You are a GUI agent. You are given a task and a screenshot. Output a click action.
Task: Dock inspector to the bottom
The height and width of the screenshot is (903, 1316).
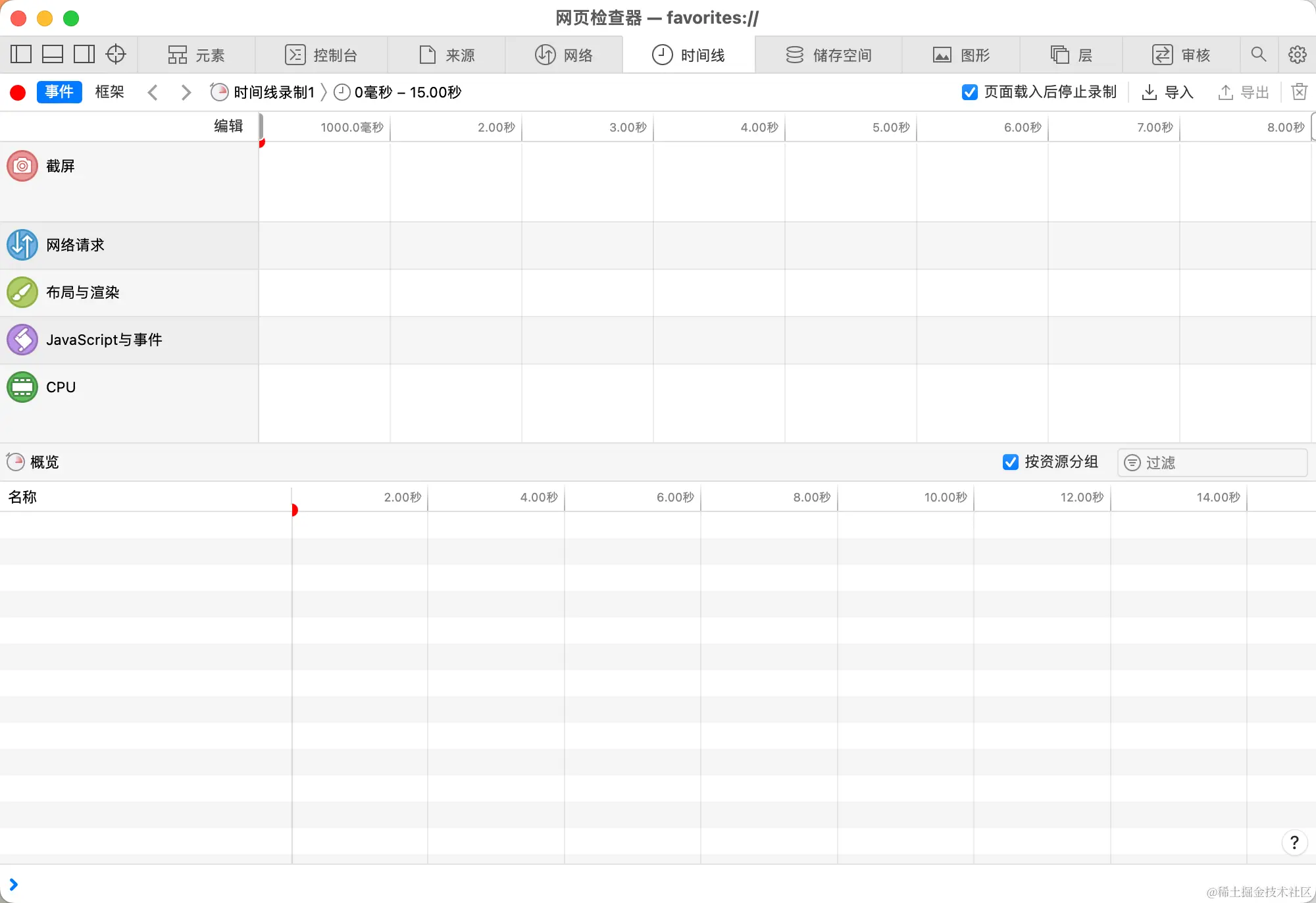53,54
